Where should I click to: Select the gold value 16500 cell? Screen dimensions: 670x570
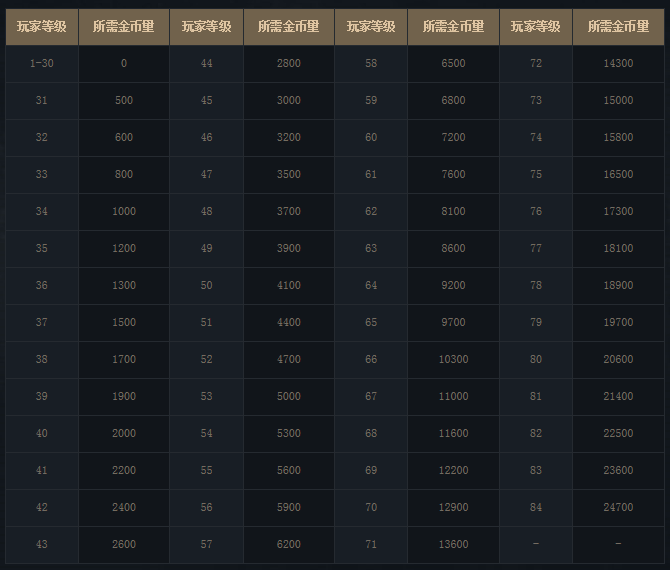coord(618,174)
